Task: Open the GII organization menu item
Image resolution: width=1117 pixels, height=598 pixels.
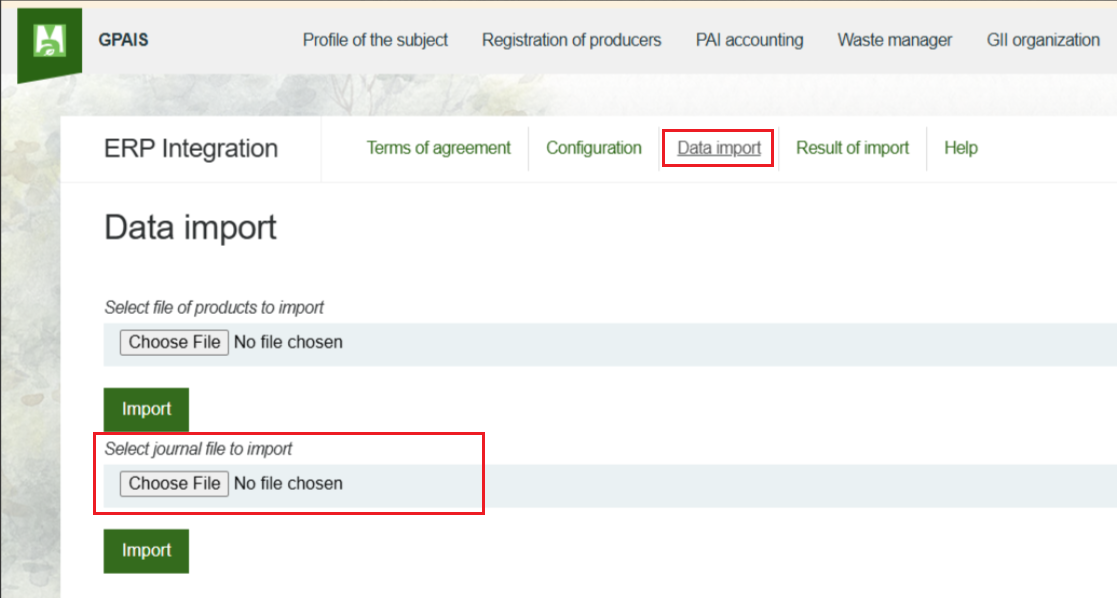Action: click(x=1043, y=40)
